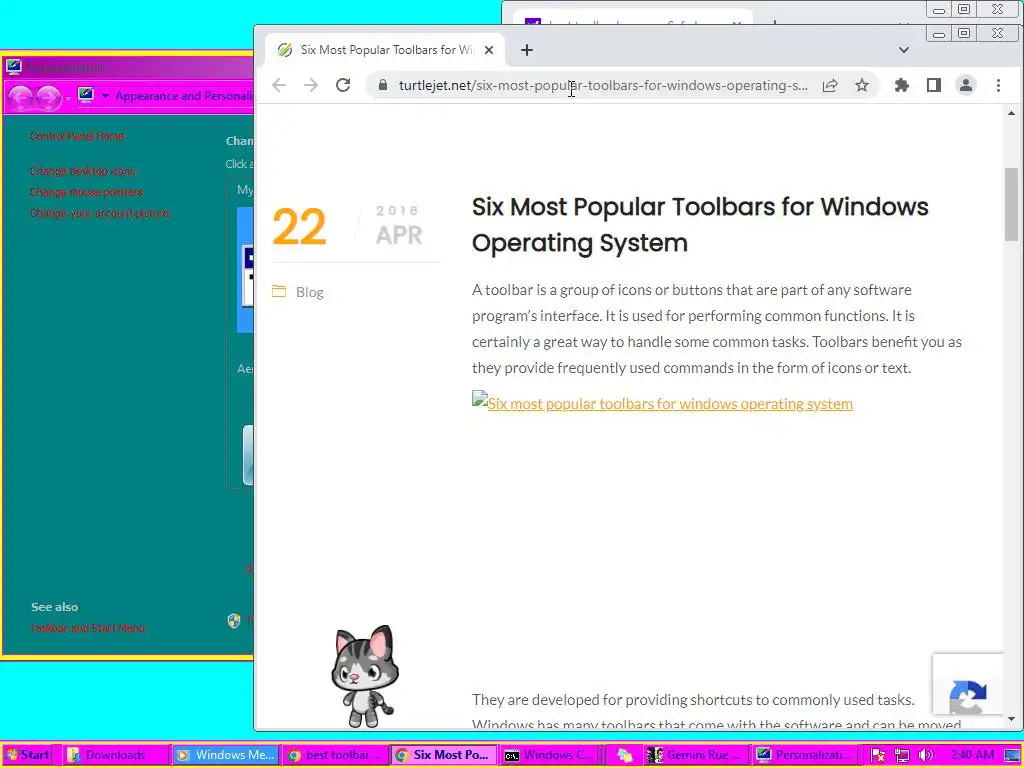Open Taskbar and Start Menu link
The image size is (1024, 768).
point(88,628)
